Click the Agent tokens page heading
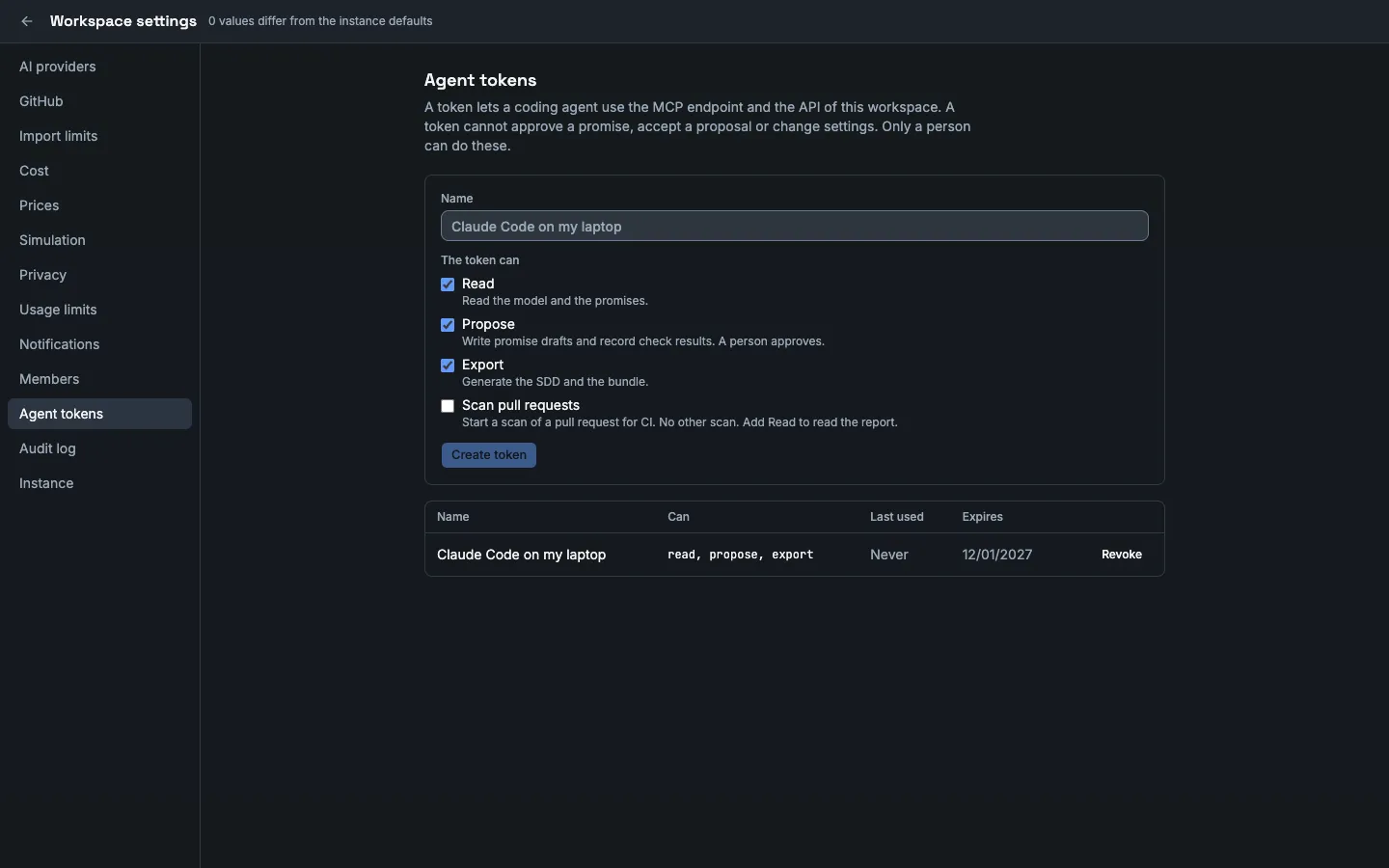 (480, 80)
